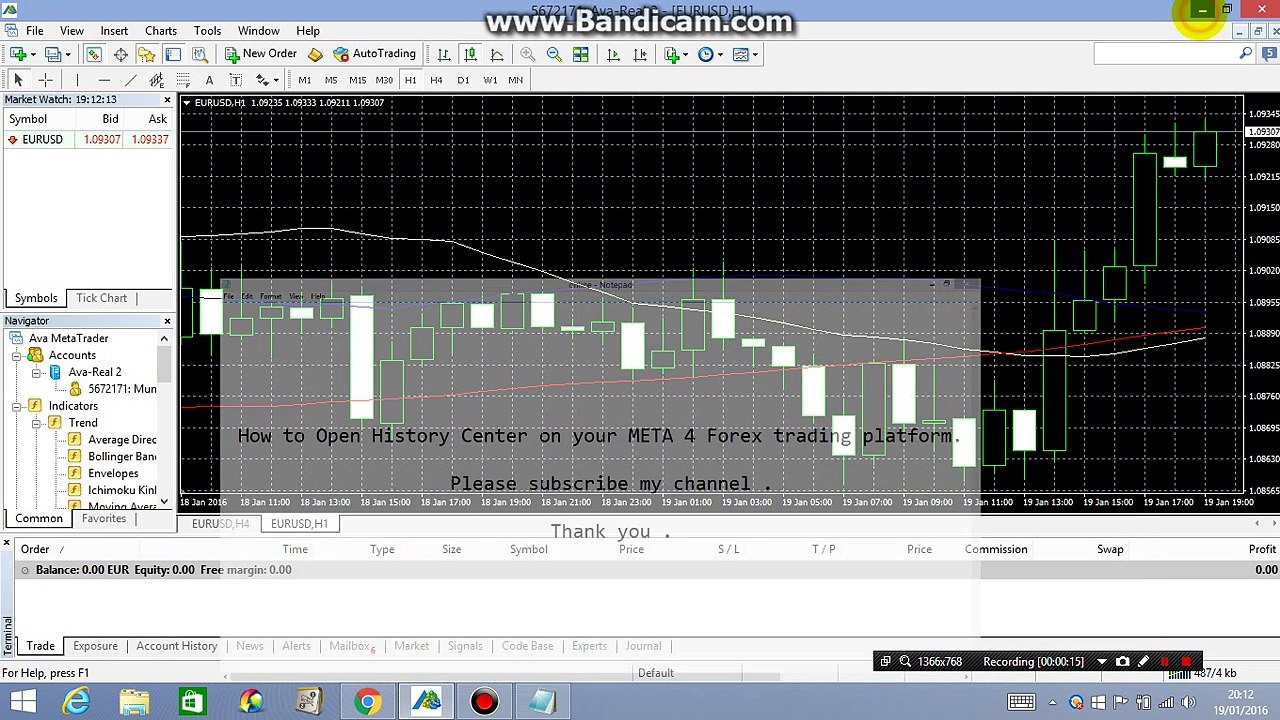Toggle the Market Watch window icon
The width and height of the screenshot is (1280, 720).
(94, 54)
